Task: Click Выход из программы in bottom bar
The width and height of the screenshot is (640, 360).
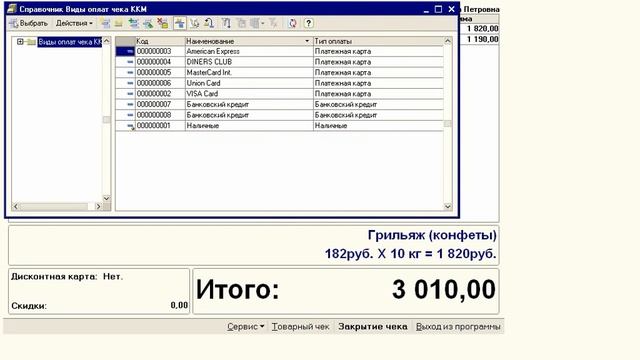Action: click(x=458, y=327)
